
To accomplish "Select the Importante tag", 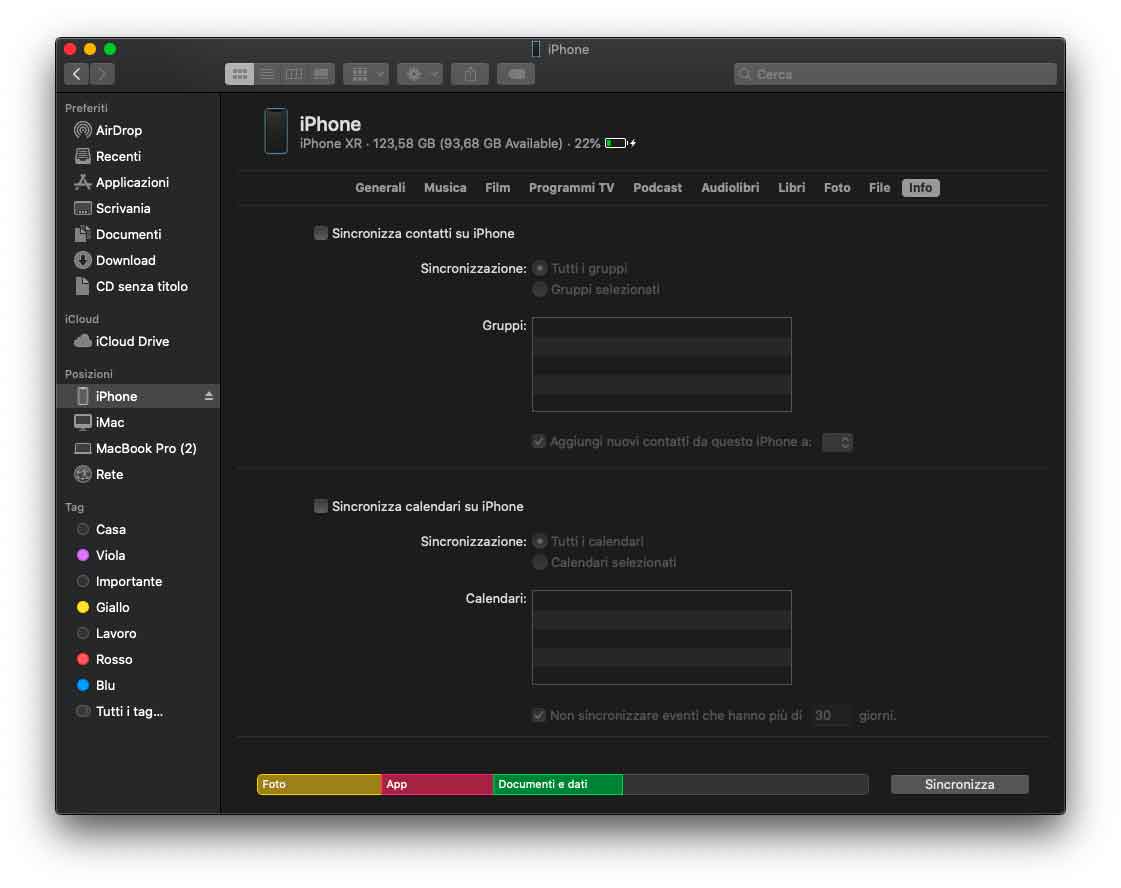I will click(137, 581).
